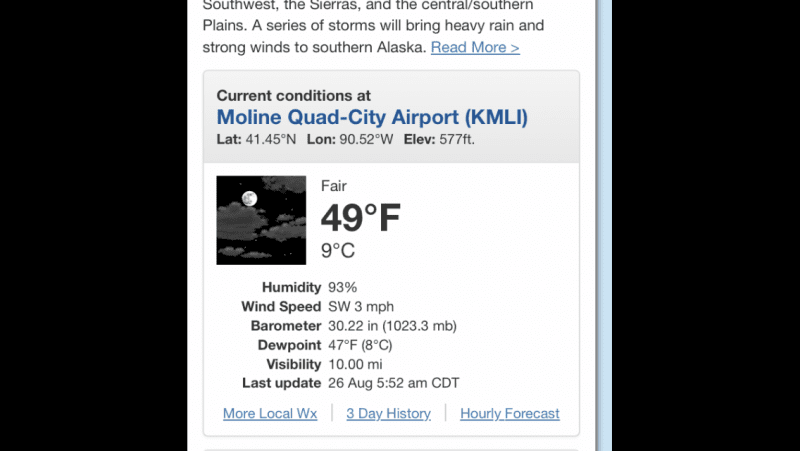Click the Visibility 10.00 mi value

355,364
